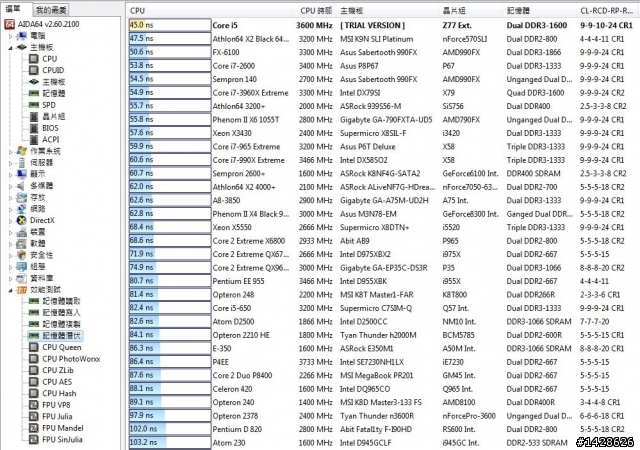The image size is (640, 450).
Task: Expand the DirectX tree node arrow
Action: click(x=11, y=221)
